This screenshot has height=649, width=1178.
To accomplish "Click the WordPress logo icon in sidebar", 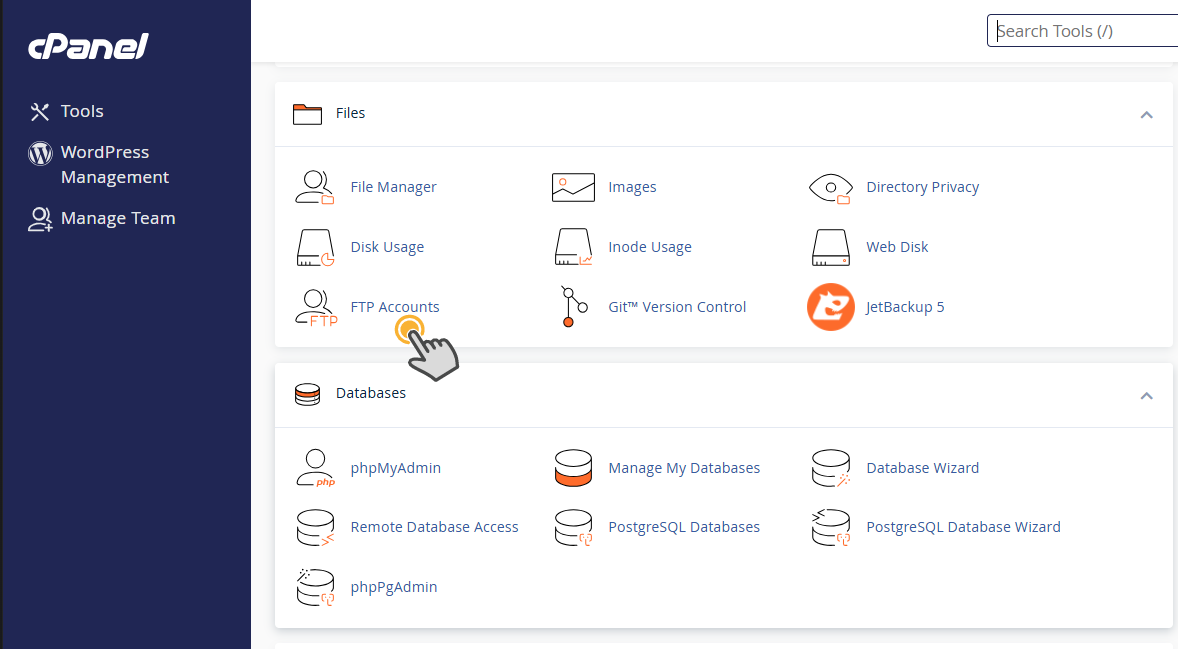I will [41, 153].
